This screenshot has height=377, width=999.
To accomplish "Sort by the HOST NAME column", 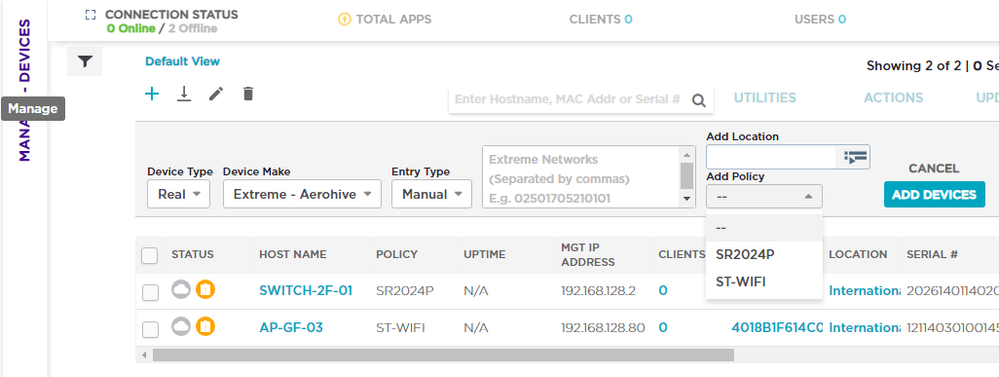I will pos(292,255).
